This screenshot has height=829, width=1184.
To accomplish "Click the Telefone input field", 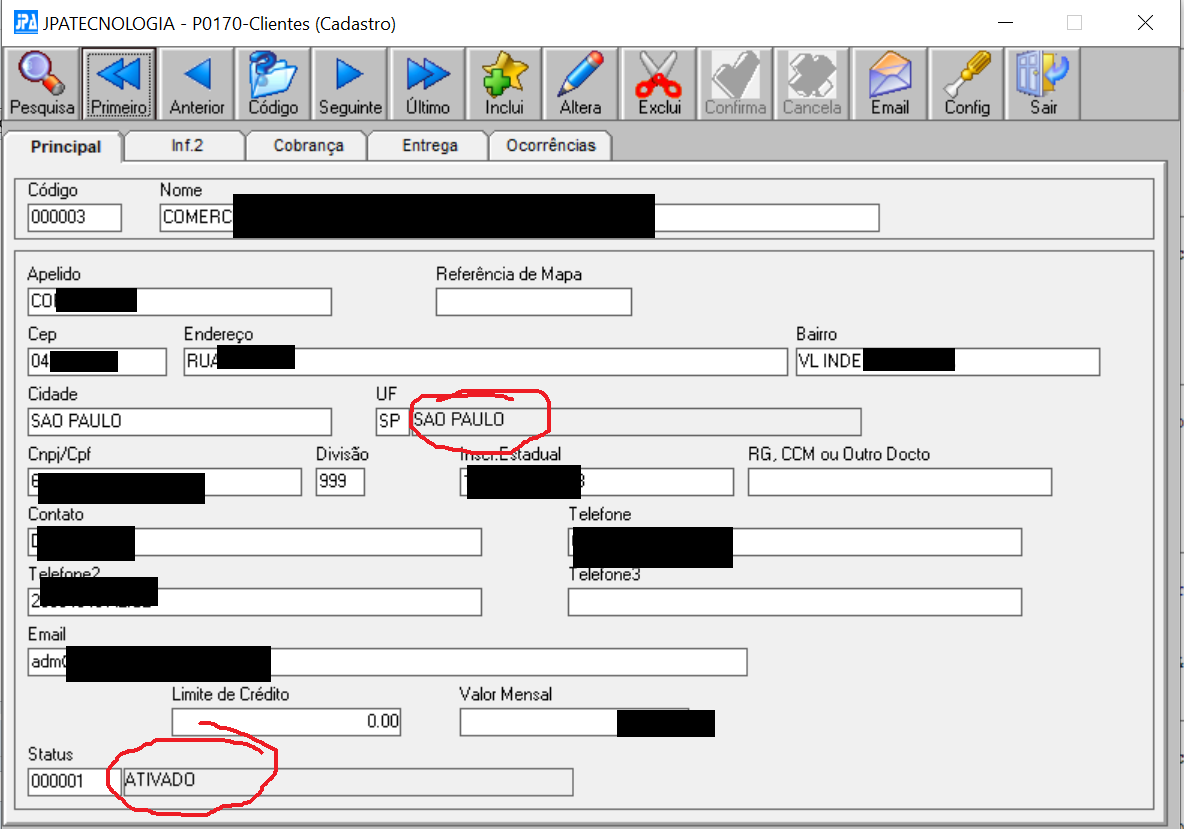I will tap(795, 542).
